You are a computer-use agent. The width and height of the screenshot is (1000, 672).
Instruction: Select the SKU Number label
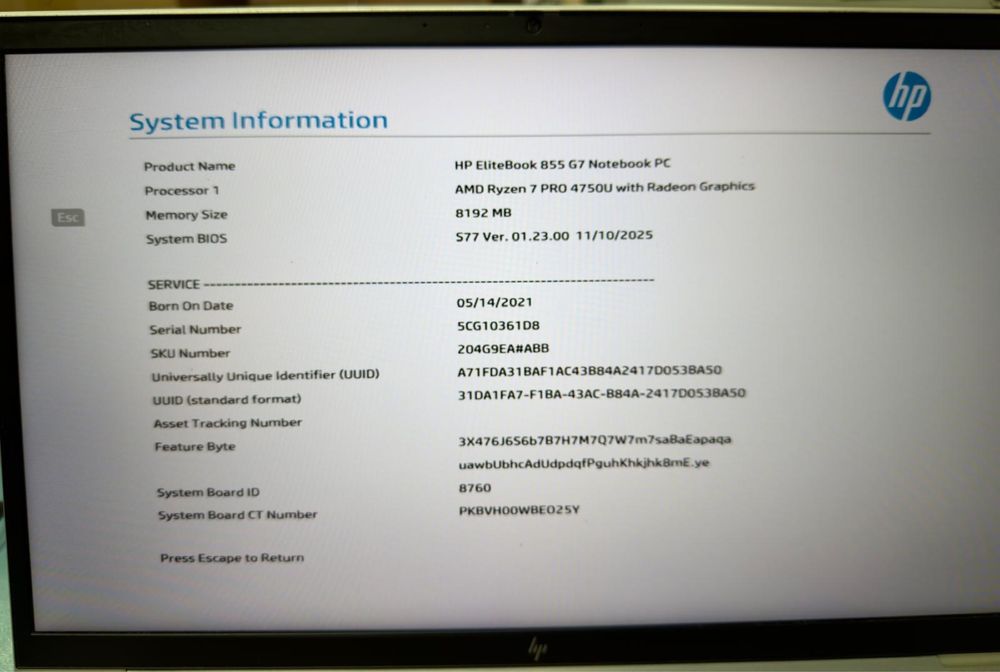190,353
